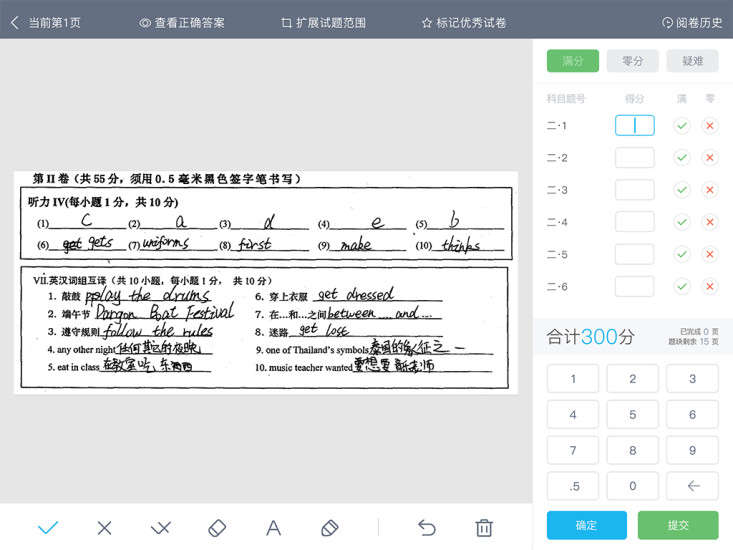Select the blue checkmark annotation tool
Viewport: 733px width, 550px height.
point(48,528)
